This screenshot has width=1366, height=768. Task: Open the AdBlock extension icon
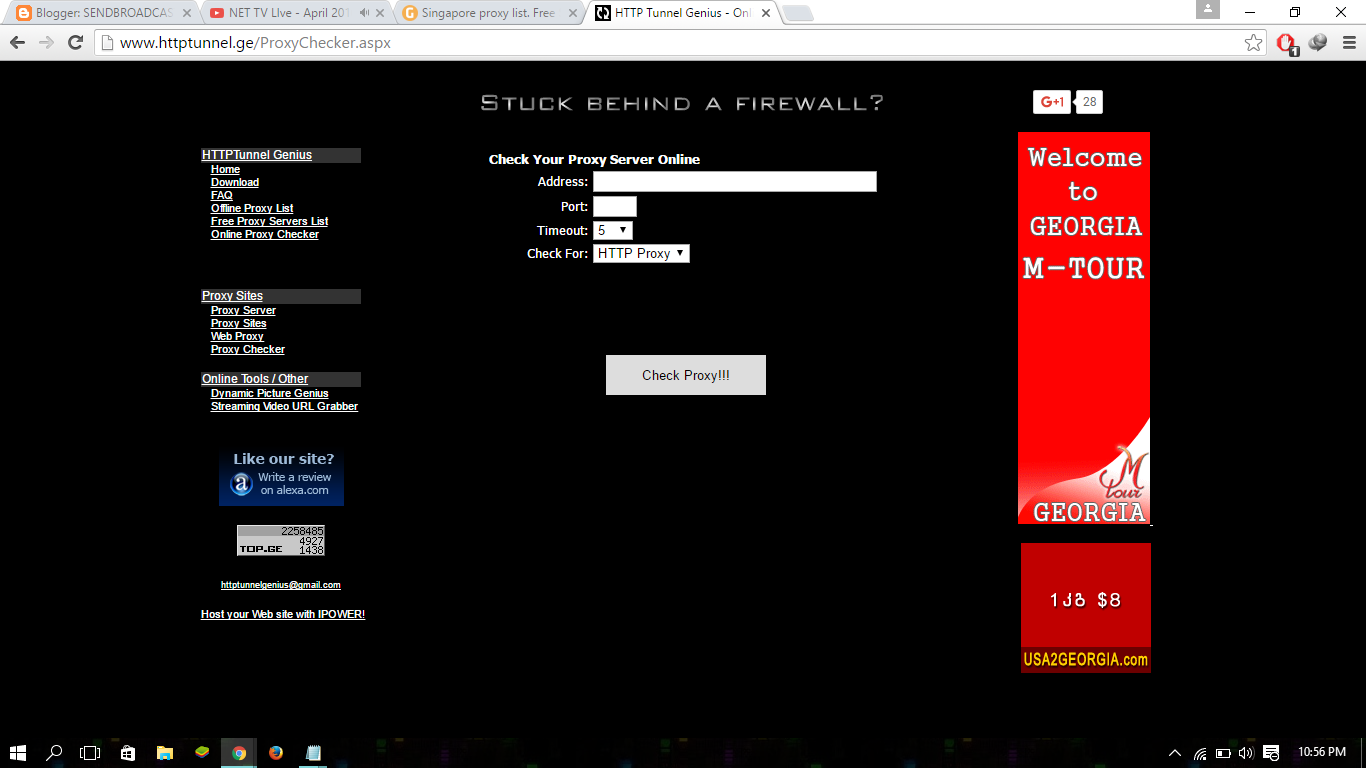pyautogui.click(x=1287, y=43)
